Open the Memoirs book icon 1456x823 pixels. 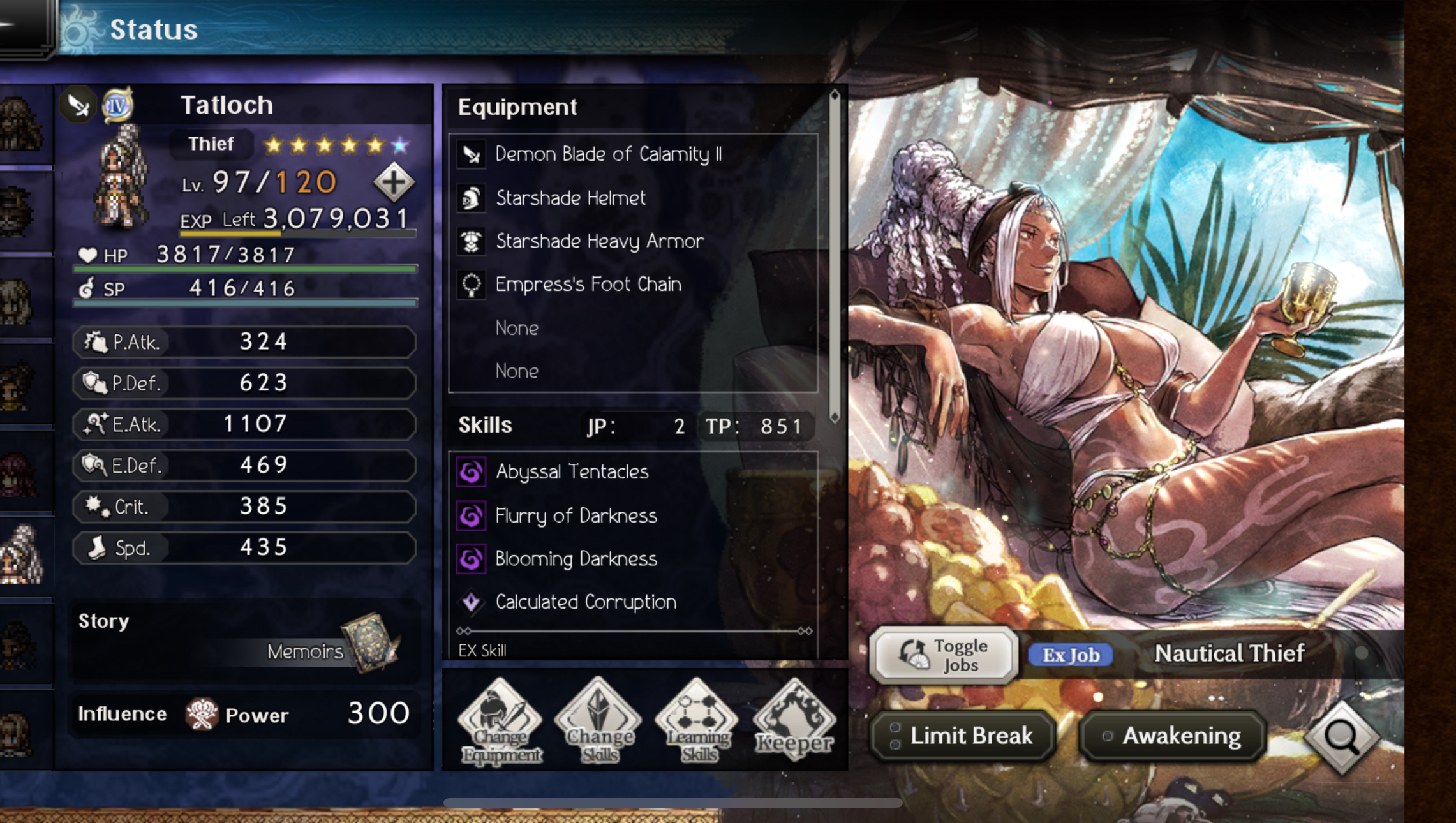[370, 642]
